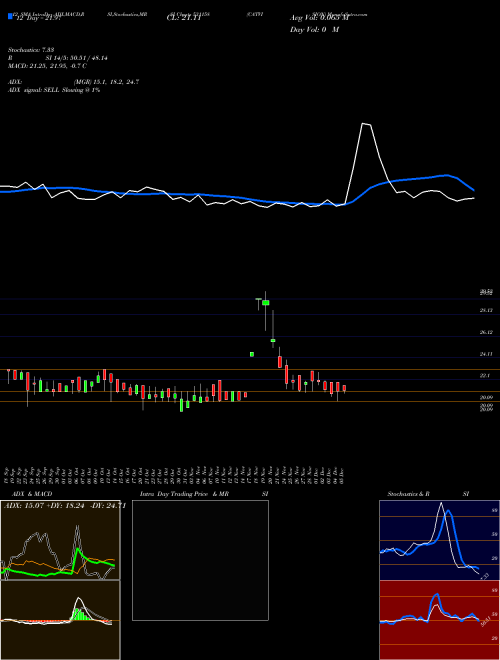The width and height of the screenshot is (500, 660).
Task: Click the blue 12 Day SMA legend square
Action: [x=10, y=16]
